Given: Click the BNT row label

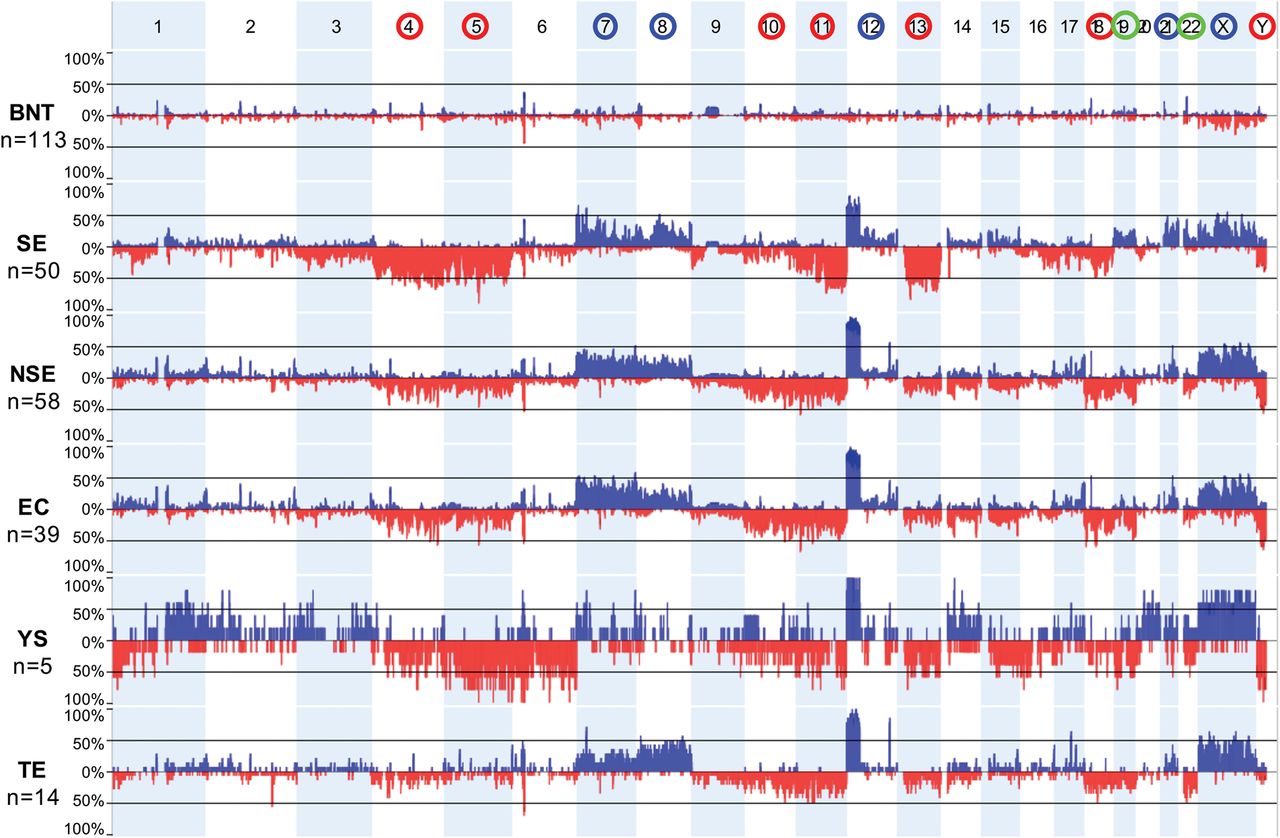Looking at the screenshot, I should tap(32, 114).
